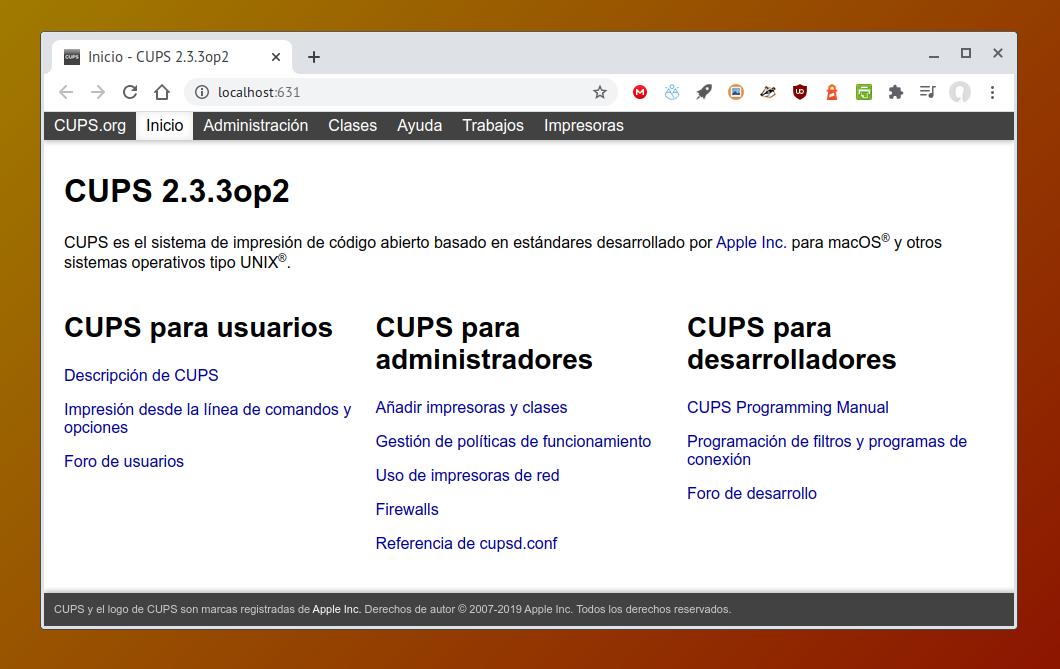
Task: Switch to the Impresoras tab
Action: tap(583, 126)
